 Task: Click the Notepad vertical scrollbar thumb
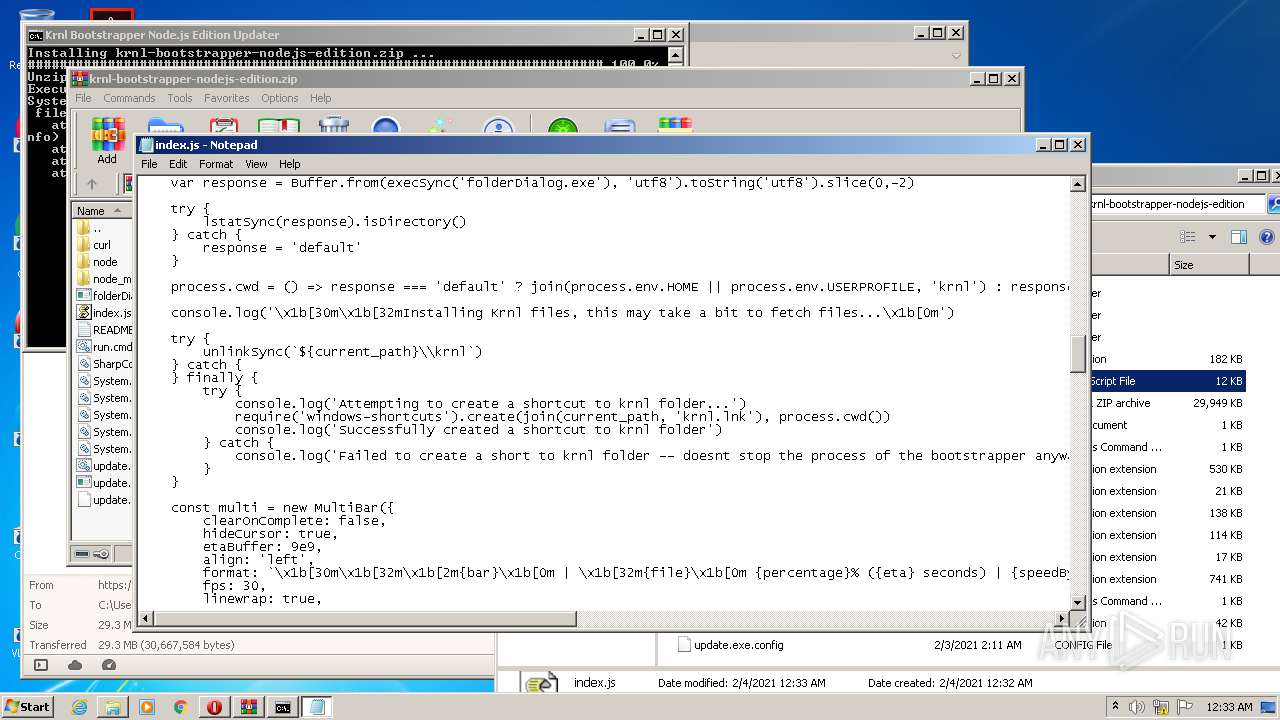[1078, 354]
